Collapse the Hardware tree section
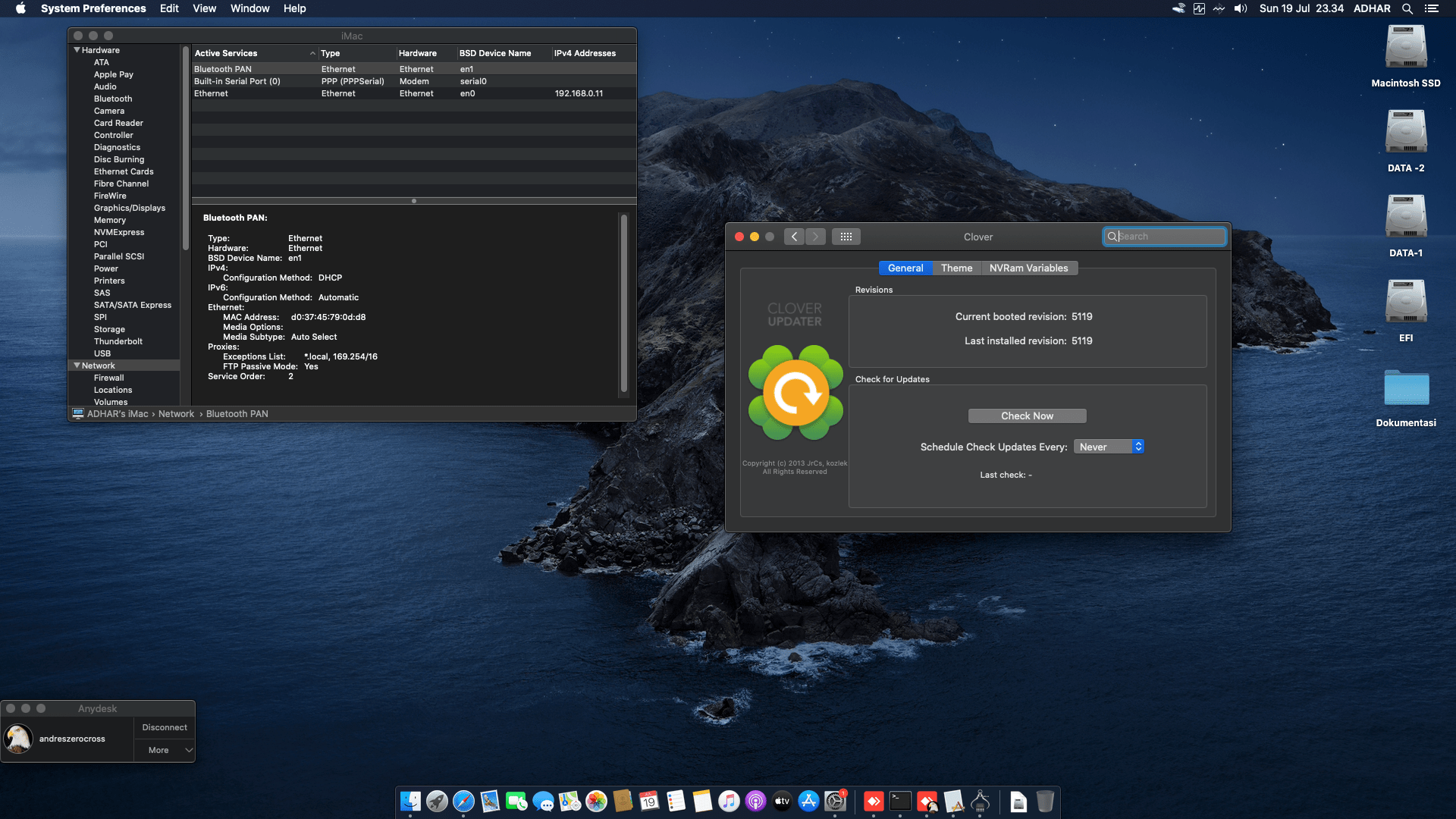Viewport: 1456px width, 819px height. click(x=77, y=50)
